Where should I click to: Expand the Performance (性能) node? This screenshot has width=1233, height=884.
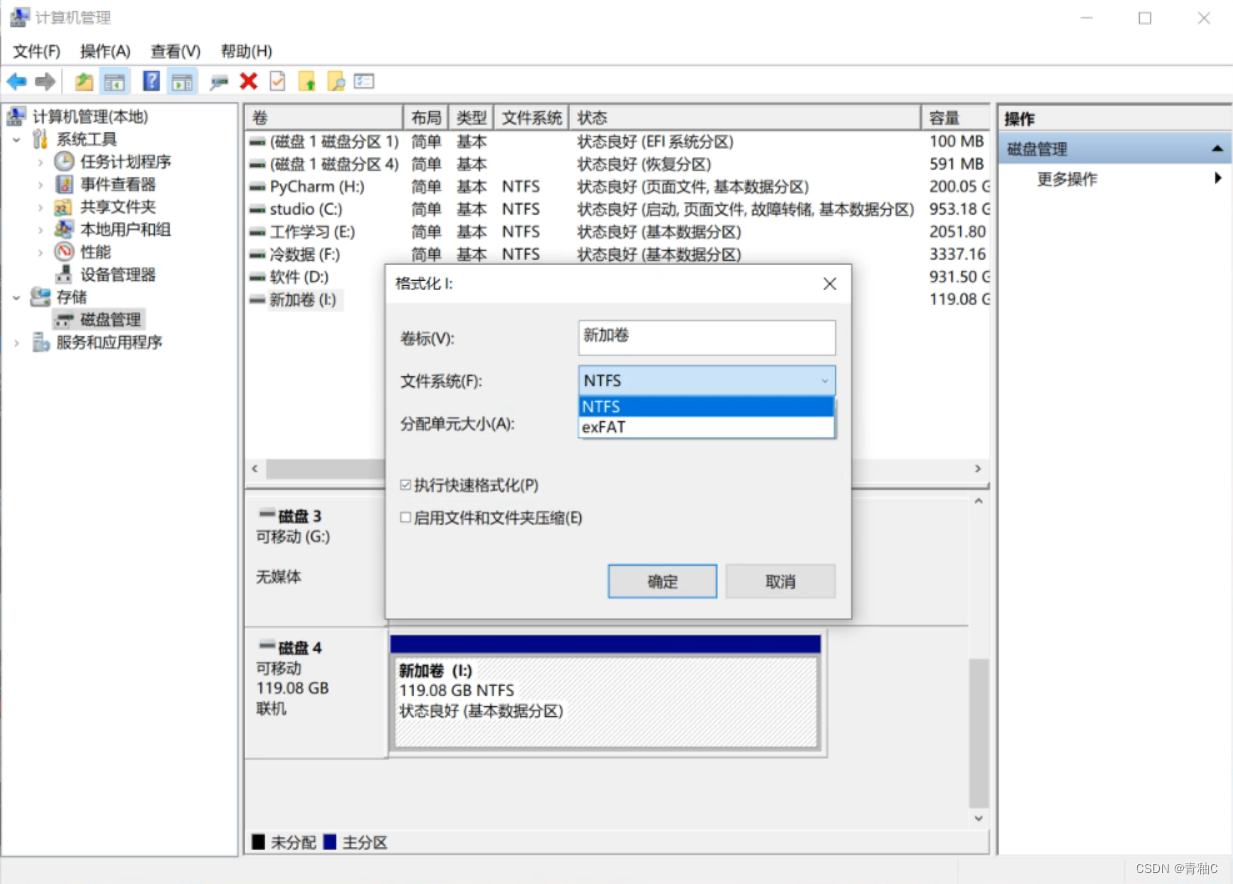(x=41, y=252)
